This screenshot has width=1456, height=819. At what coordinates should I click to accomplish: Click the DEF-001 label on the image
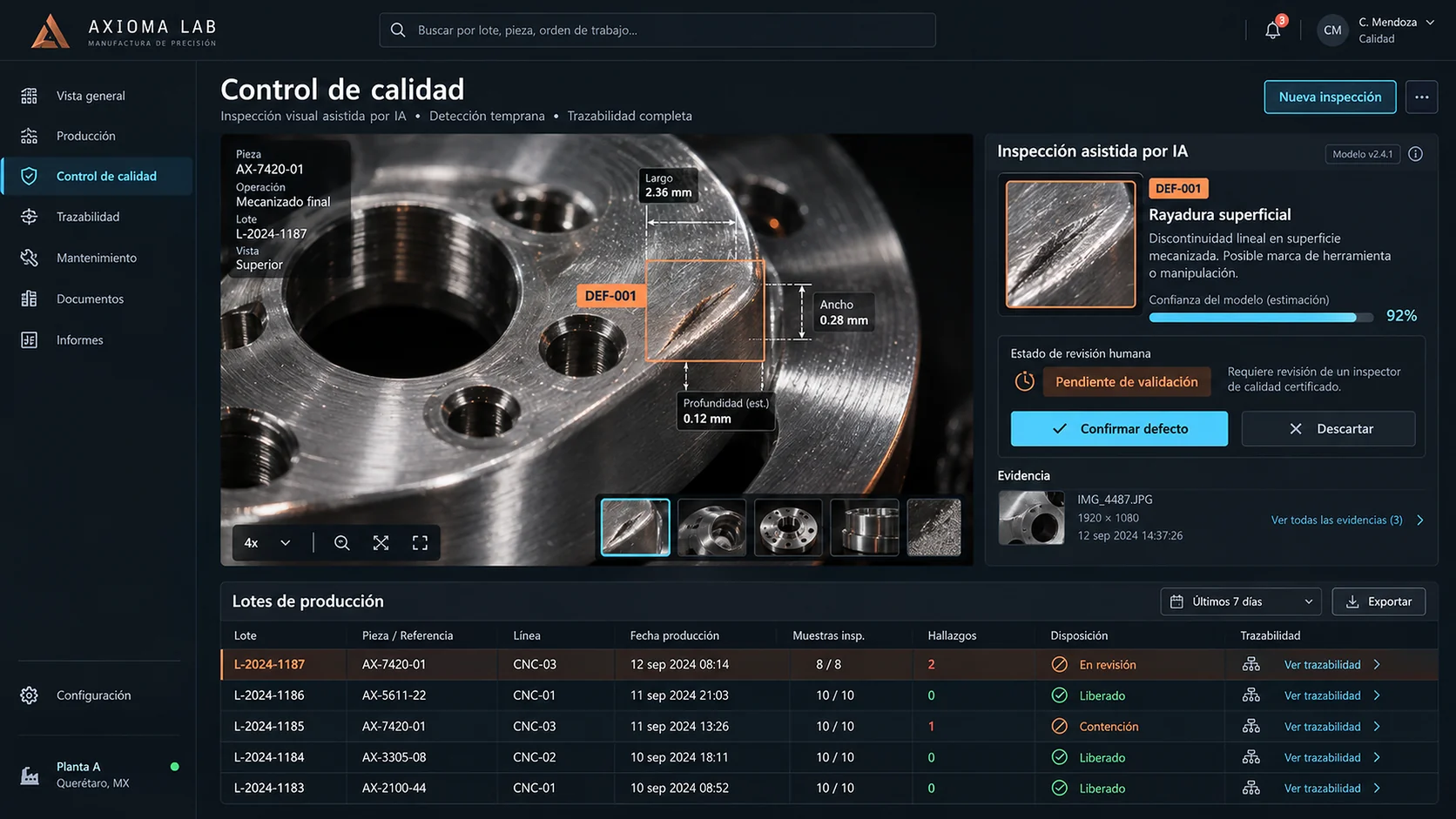click(x=610, y=296)
